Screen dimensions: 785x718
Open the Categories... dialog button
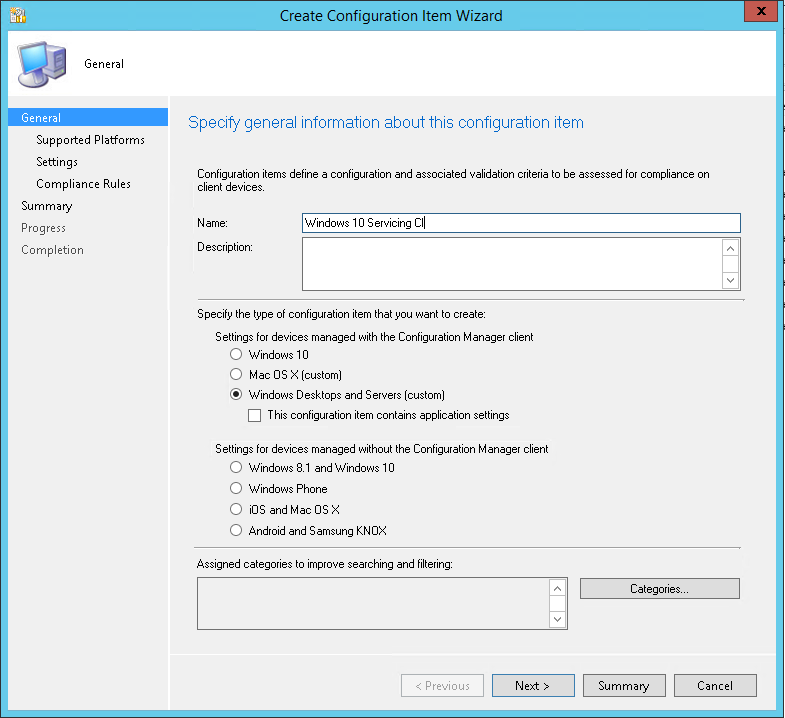point(659,589)
